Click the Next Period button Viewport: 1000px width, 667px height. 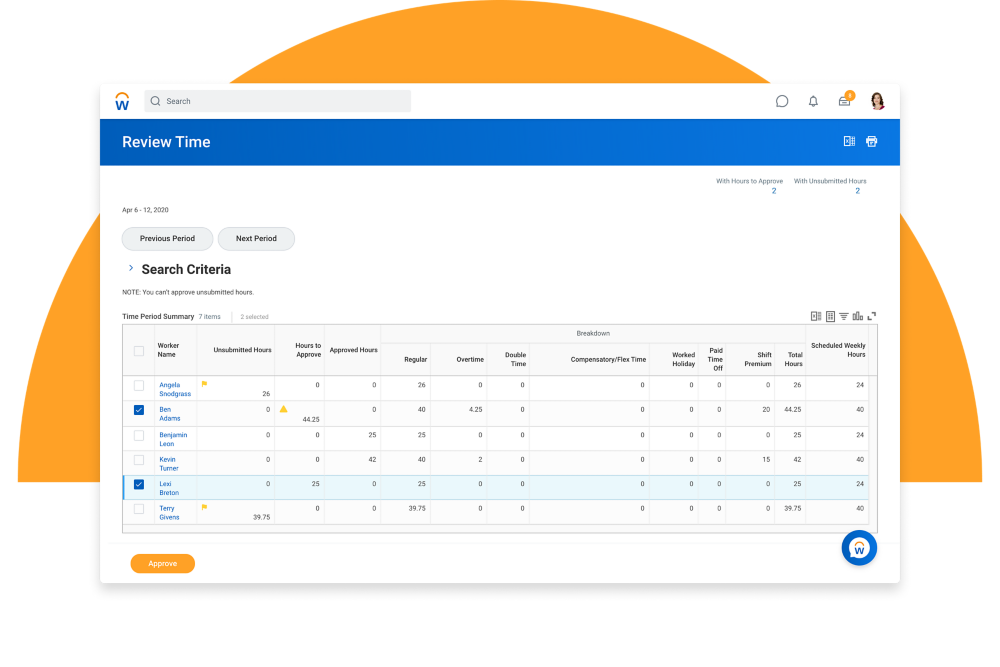(x=256, y=239)
